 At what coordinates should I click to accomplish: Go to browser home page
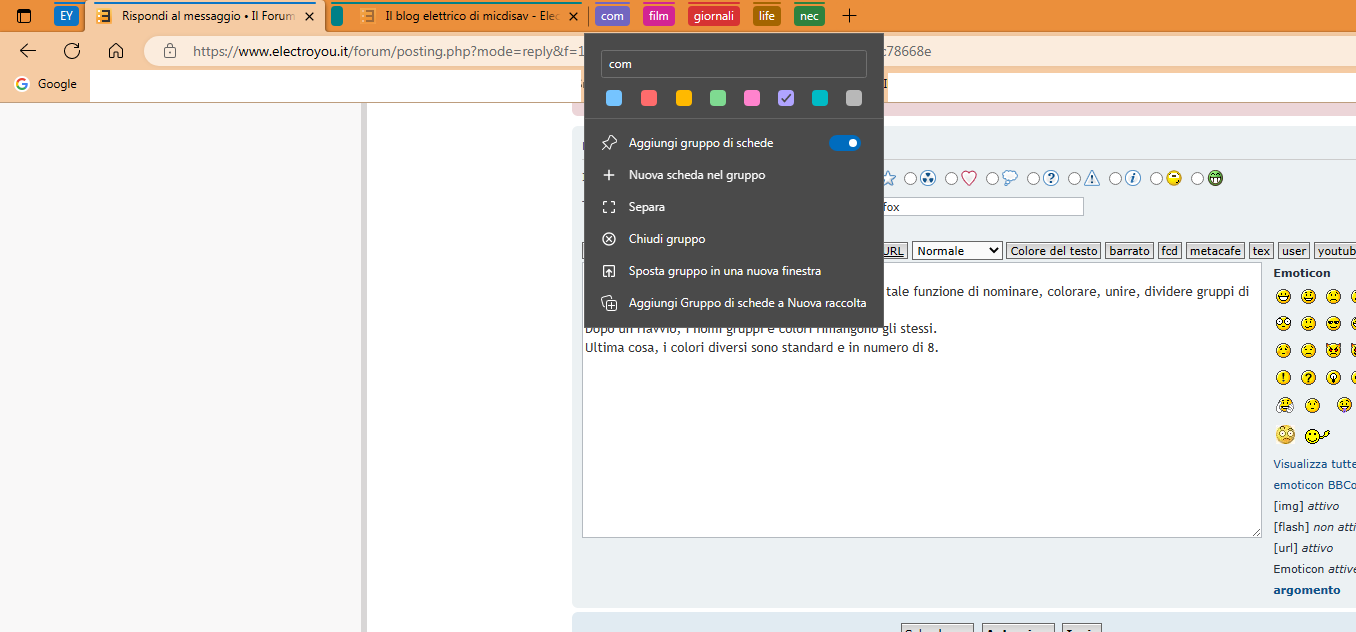116,51
